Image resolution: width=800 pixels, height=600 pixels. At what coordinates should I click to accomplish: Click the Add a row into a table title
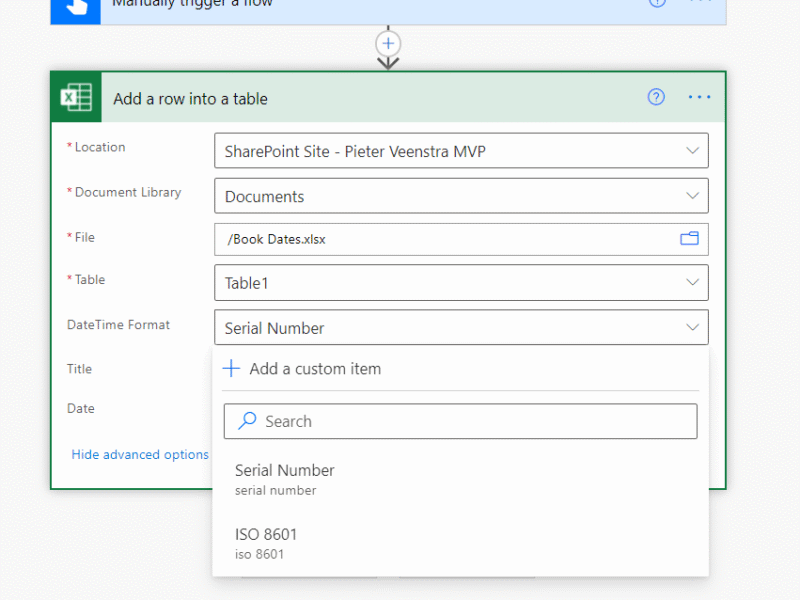click(x=190, y=98)
